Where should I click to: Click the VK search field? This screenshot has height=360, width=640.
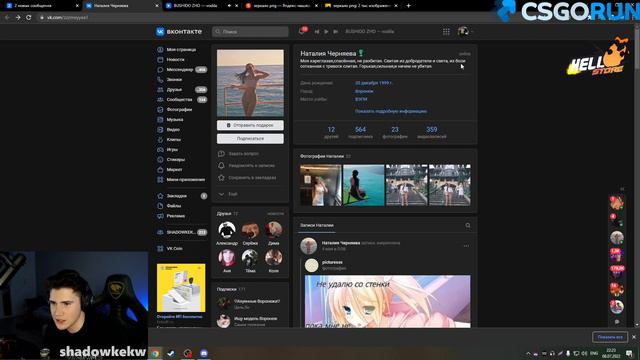250,31
